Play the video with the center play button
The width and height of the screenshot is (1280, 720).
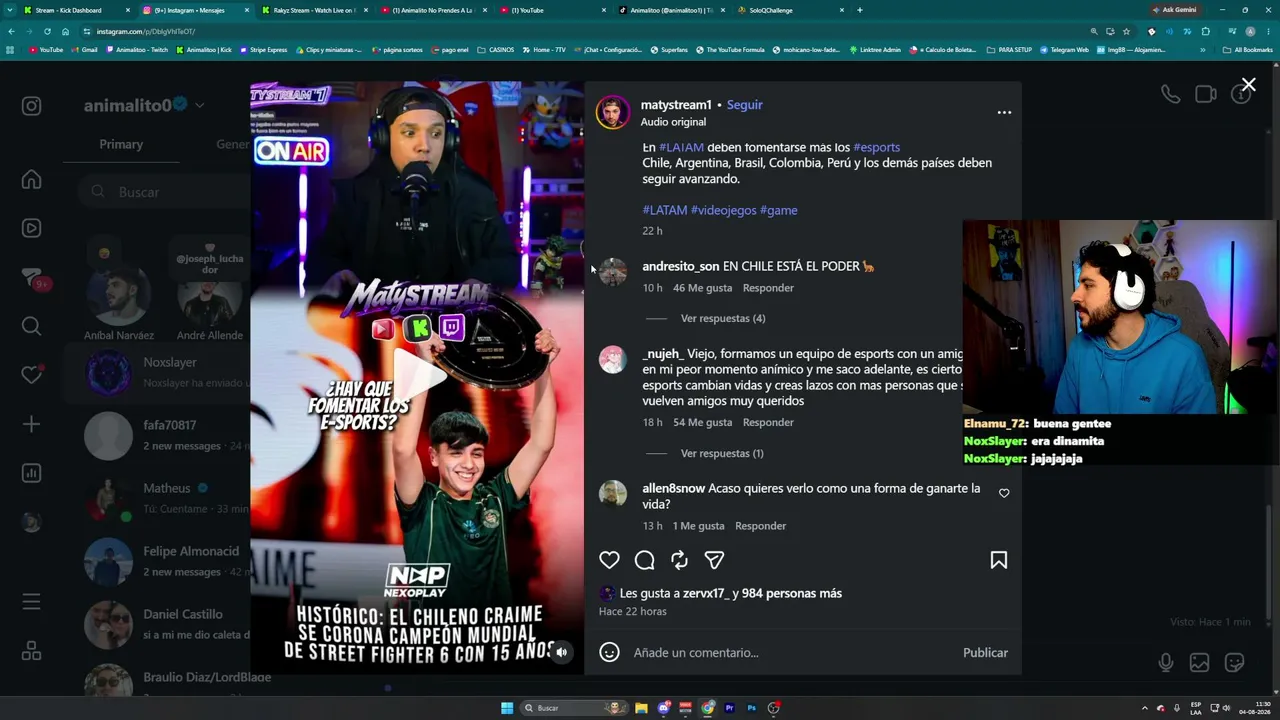[420, 377]
